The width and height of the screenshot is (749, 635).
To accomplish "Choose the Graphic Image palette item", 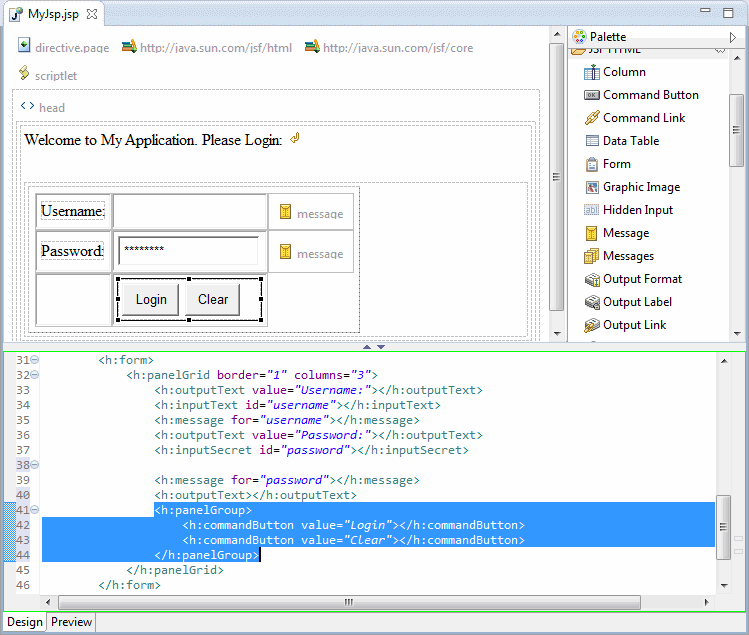I will [x=640, y=187].
